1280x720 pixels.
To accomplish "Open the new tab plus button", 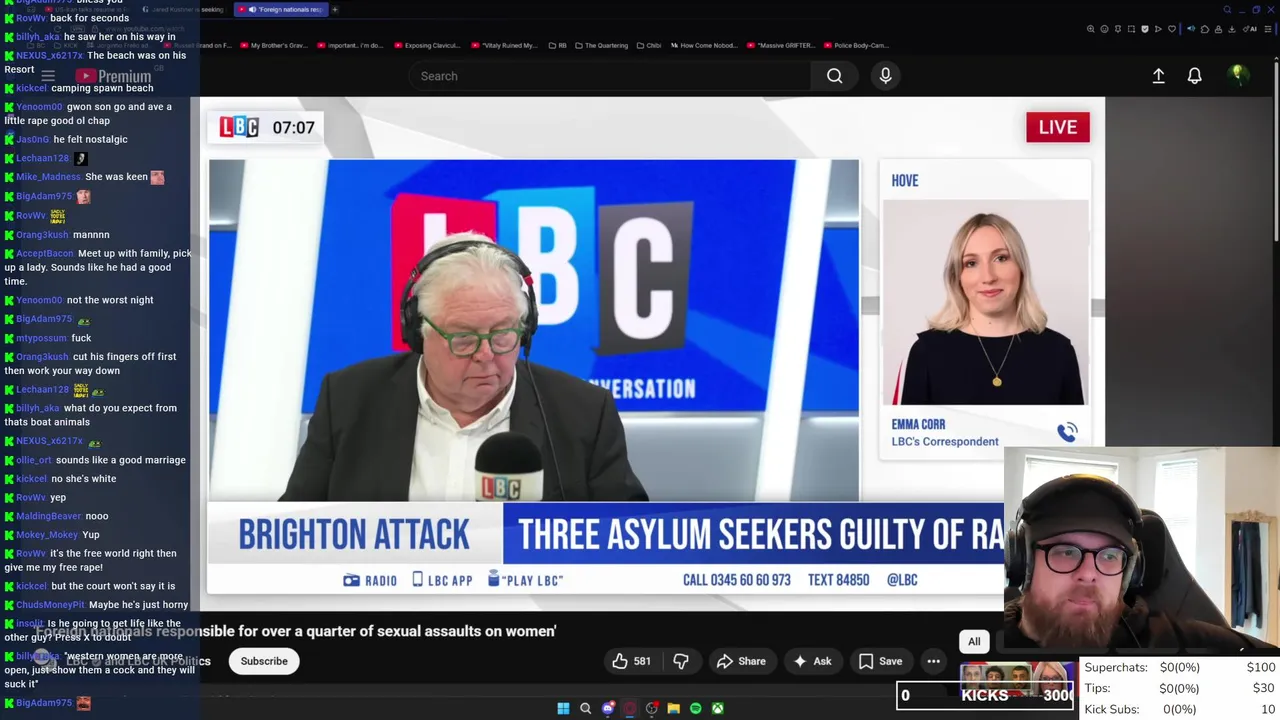I will (335, 9).
